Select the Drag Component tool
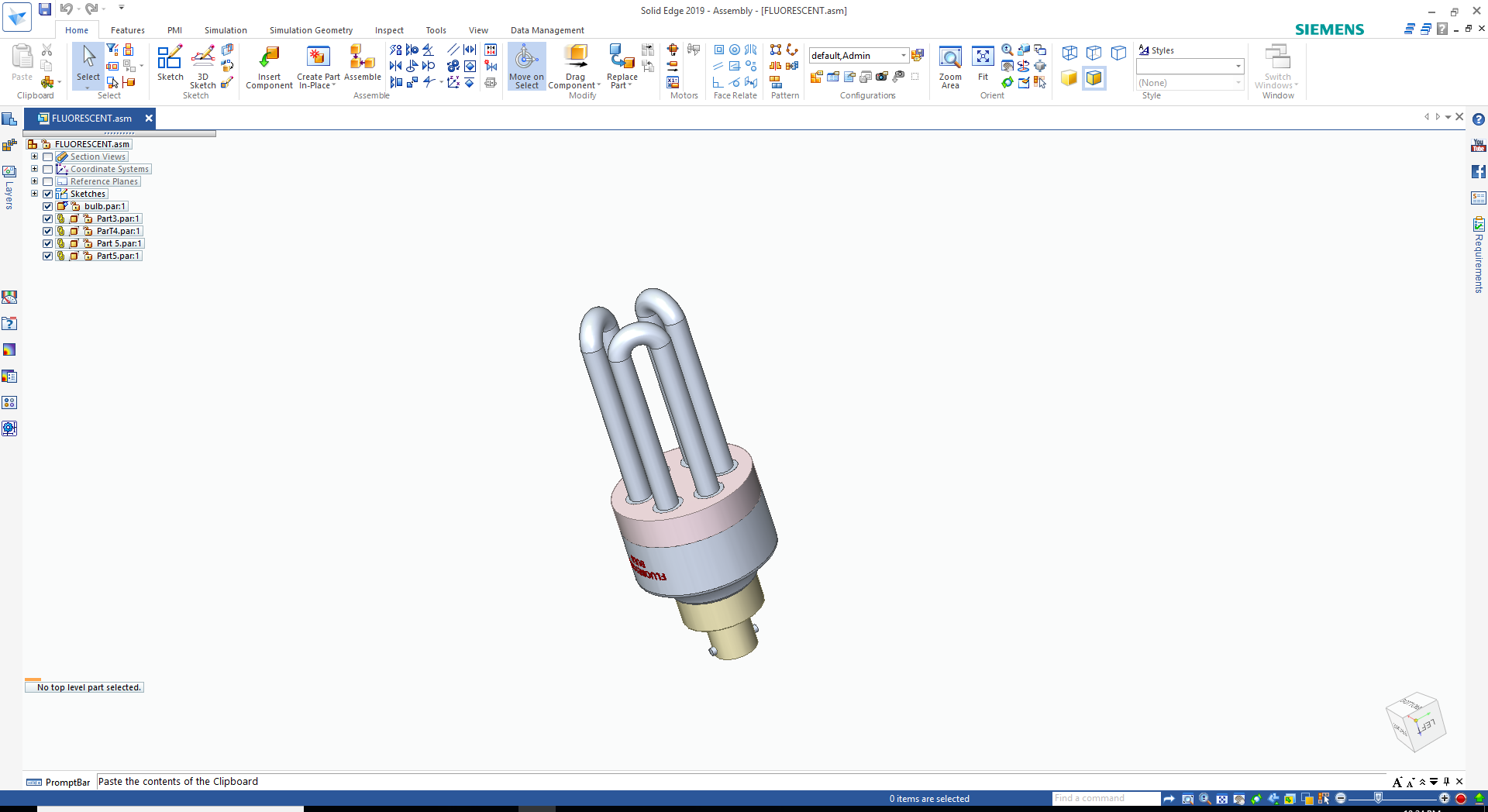Viewport: 1488px width, 812px height. [x=574, y=67]
